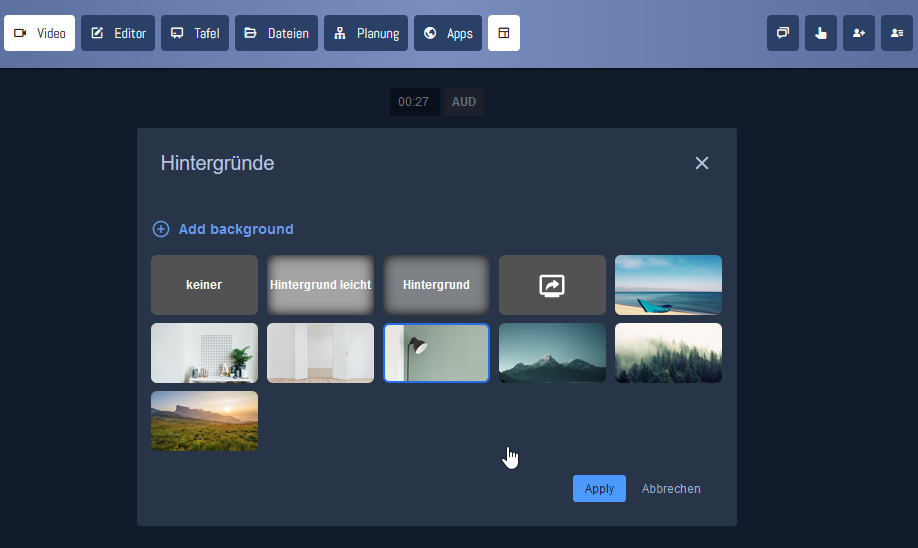
Task: Close the Hintergründe dialog with X
Action: point(702,163)
